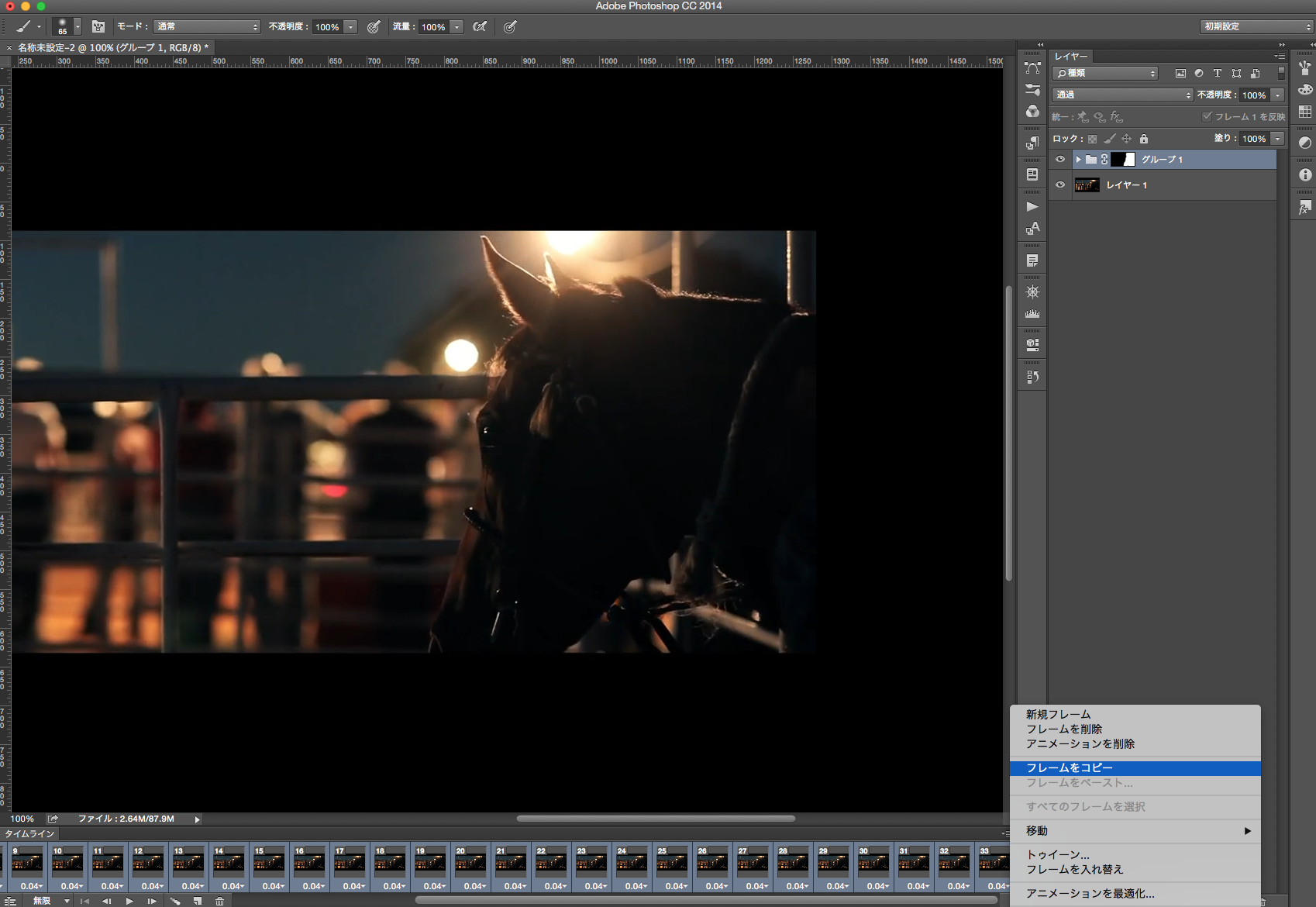Open the Actions panel play icon

click(1032, 206)
